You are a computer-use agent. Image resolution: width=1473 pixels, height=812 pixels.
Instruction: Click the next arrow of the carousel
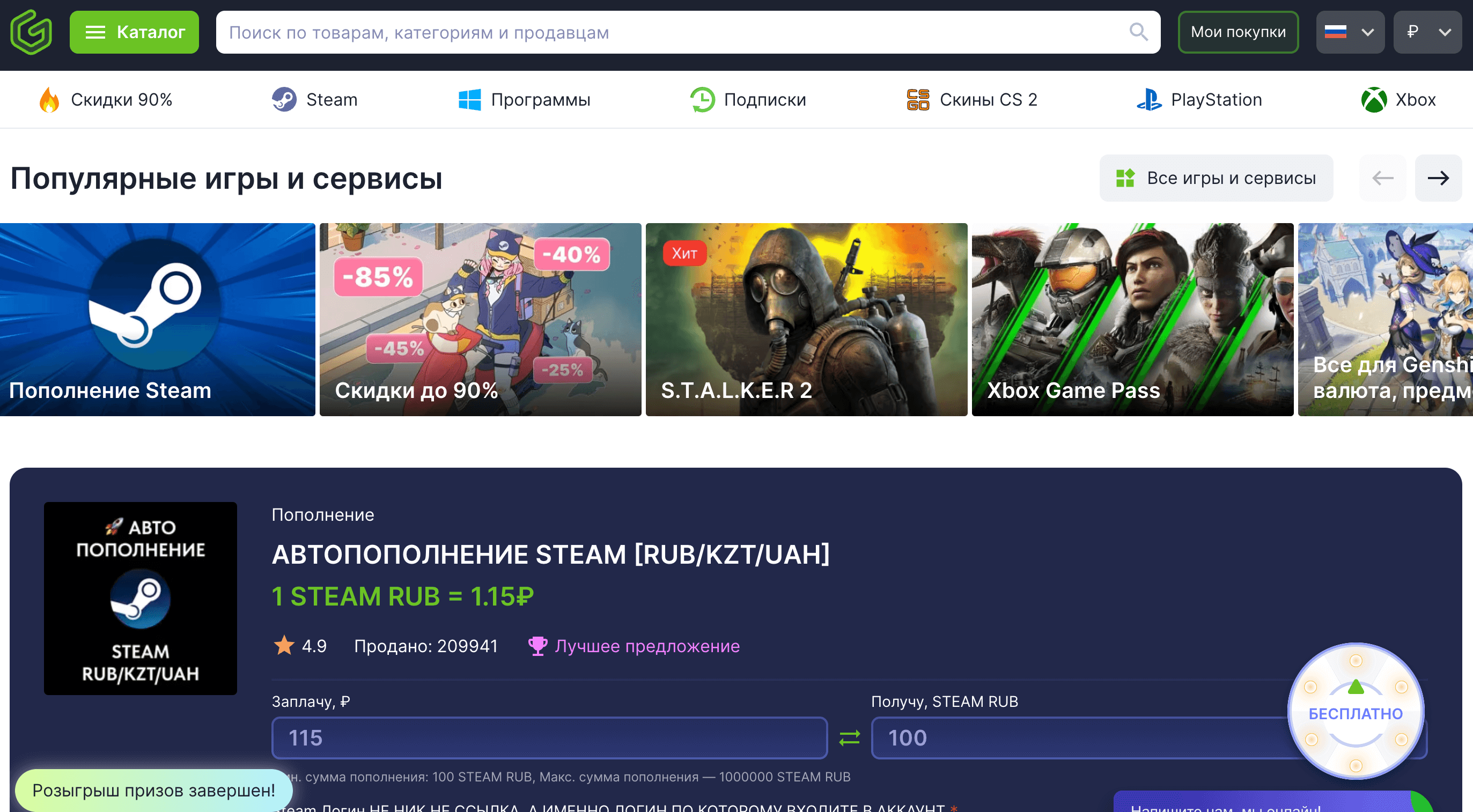pyautogui.click(x=1438, y=178)
